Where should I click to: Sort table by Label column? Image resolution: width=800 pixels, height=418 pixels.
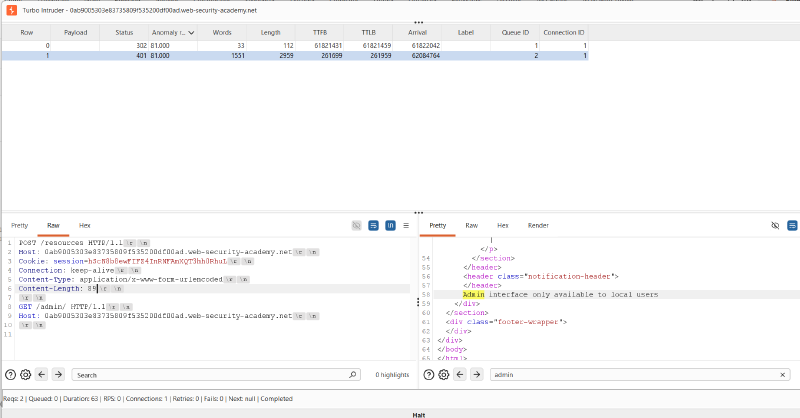[466, 33]
